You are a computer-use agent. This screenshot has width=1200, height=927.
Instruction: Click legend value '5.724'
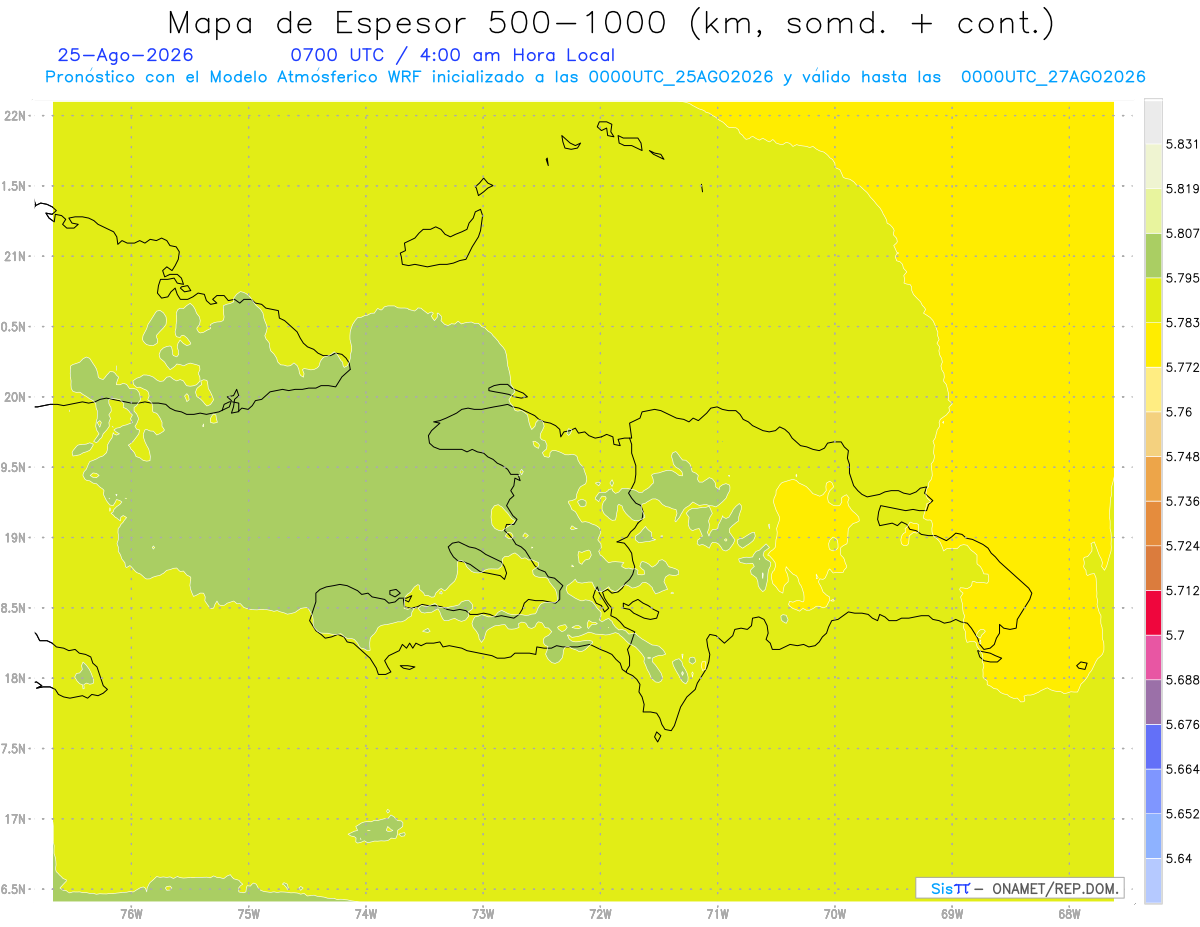click(1182, 545)
